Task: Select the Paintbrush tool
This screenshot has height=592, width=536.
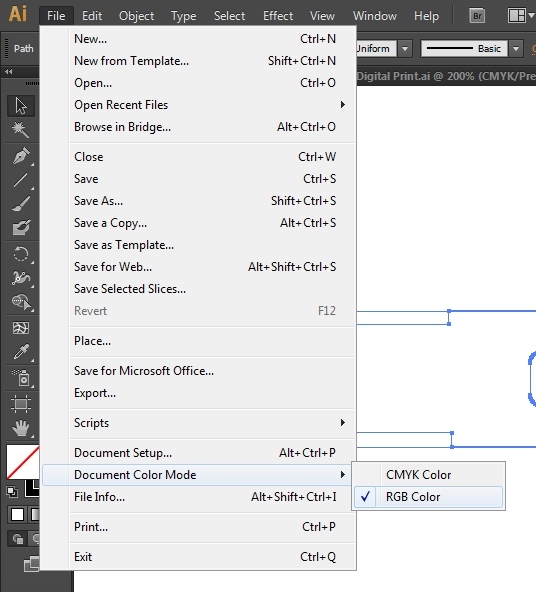Action: coord(21,204)
